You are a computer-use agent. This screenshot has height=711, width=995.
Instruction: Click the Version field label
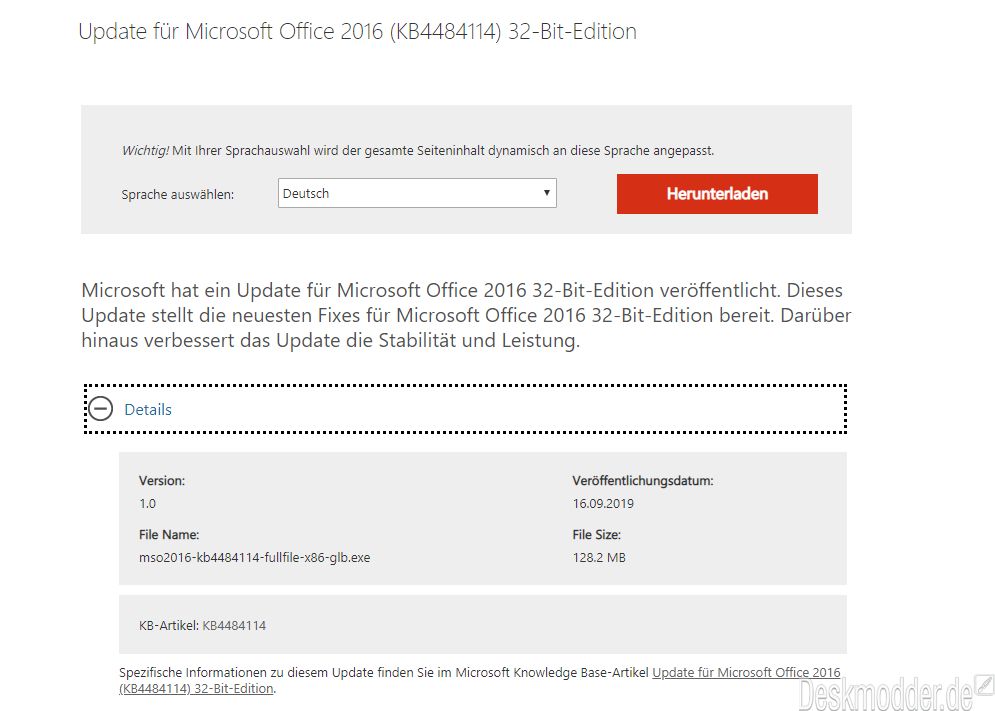click(162, 480)
